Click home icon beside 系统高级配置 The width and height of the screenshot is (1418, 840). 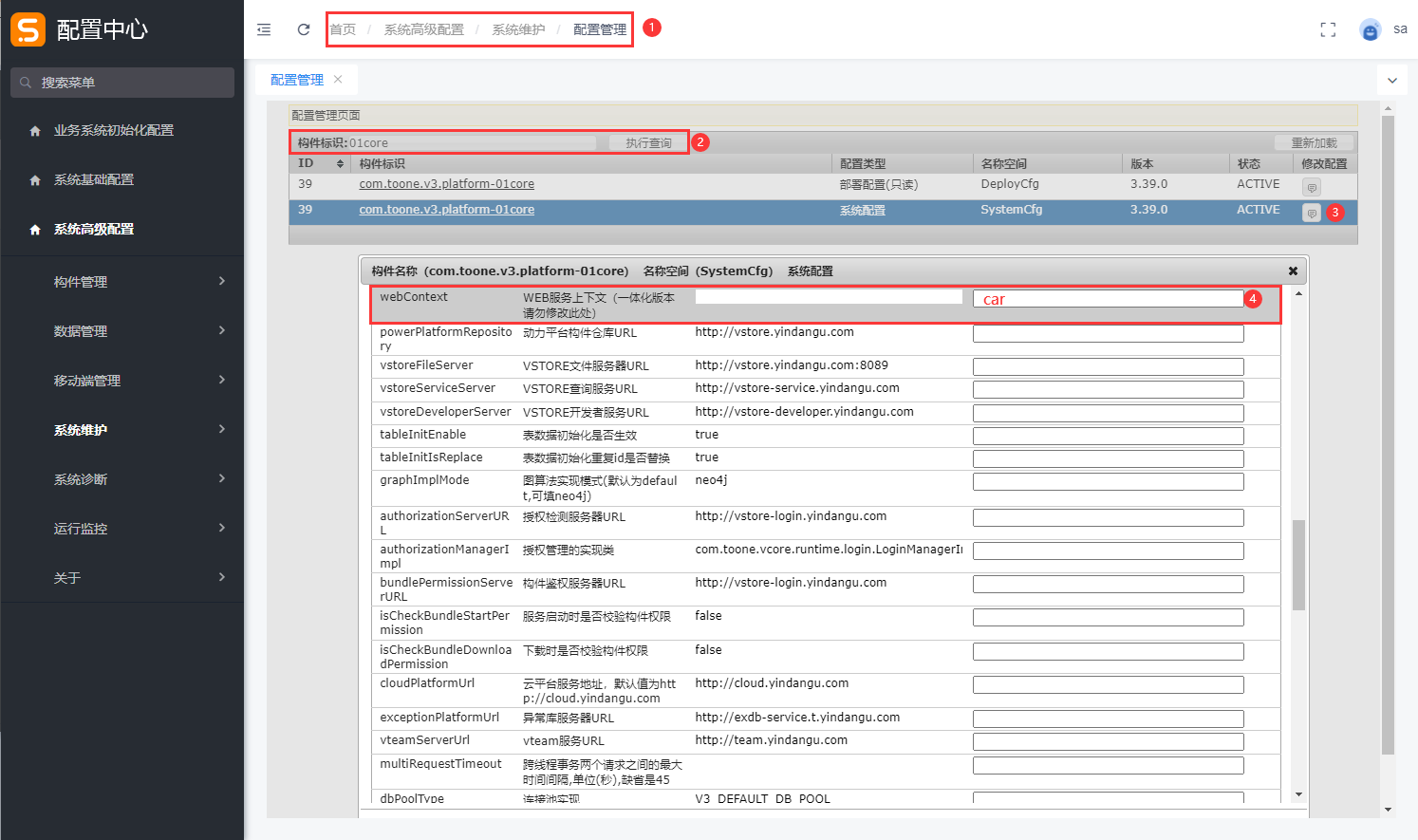tap(35, 230)
